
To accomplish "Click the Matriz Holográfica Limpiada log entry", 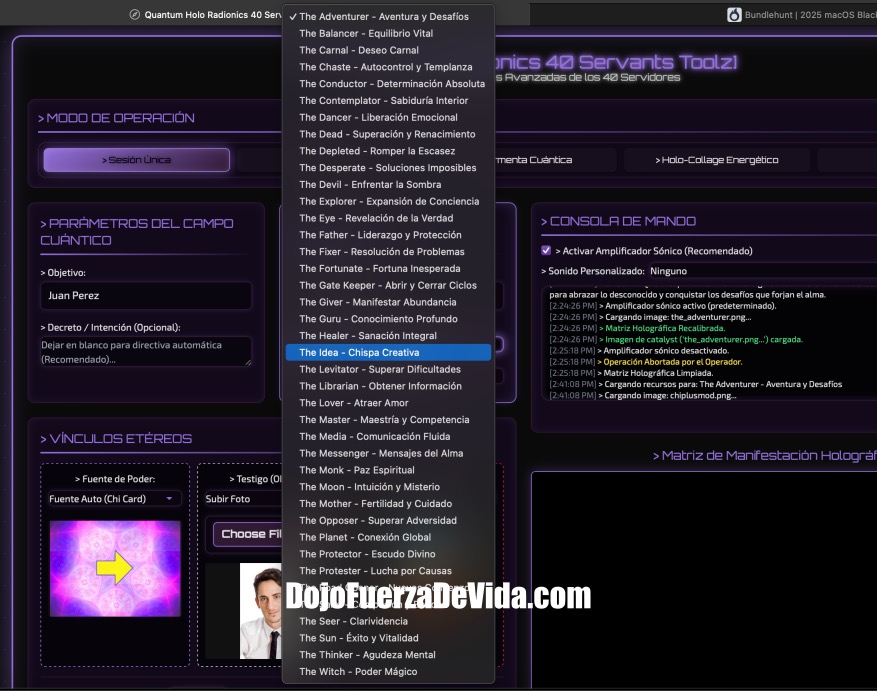I will click(631, 373).
